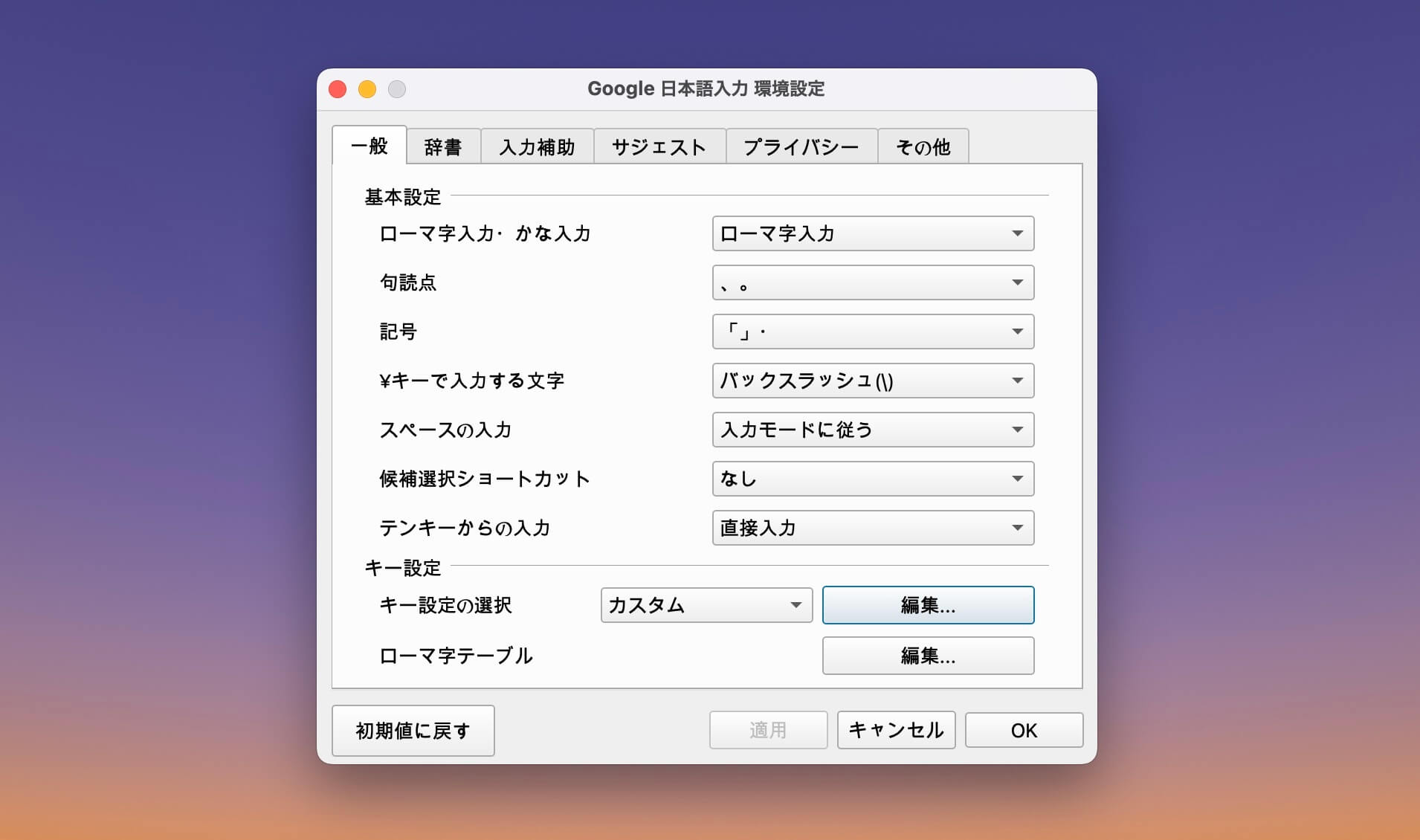Click the ローマ字テーブル label
This screenshot has width=1420, height=840.
tap(456, 656)
